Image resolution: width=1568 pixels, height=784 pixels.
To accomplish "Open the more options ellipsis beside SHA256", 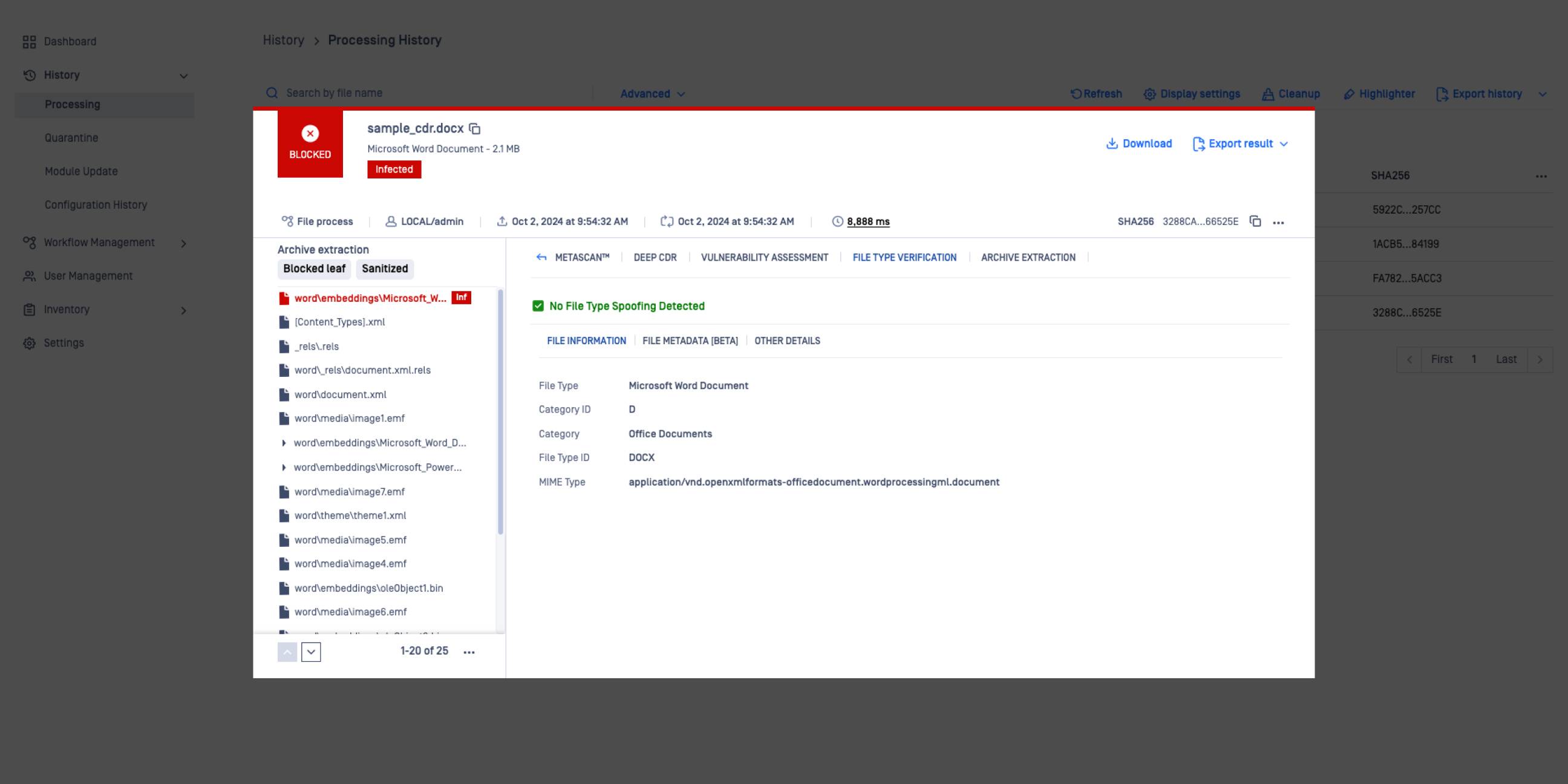I will tap(1278, 223).
